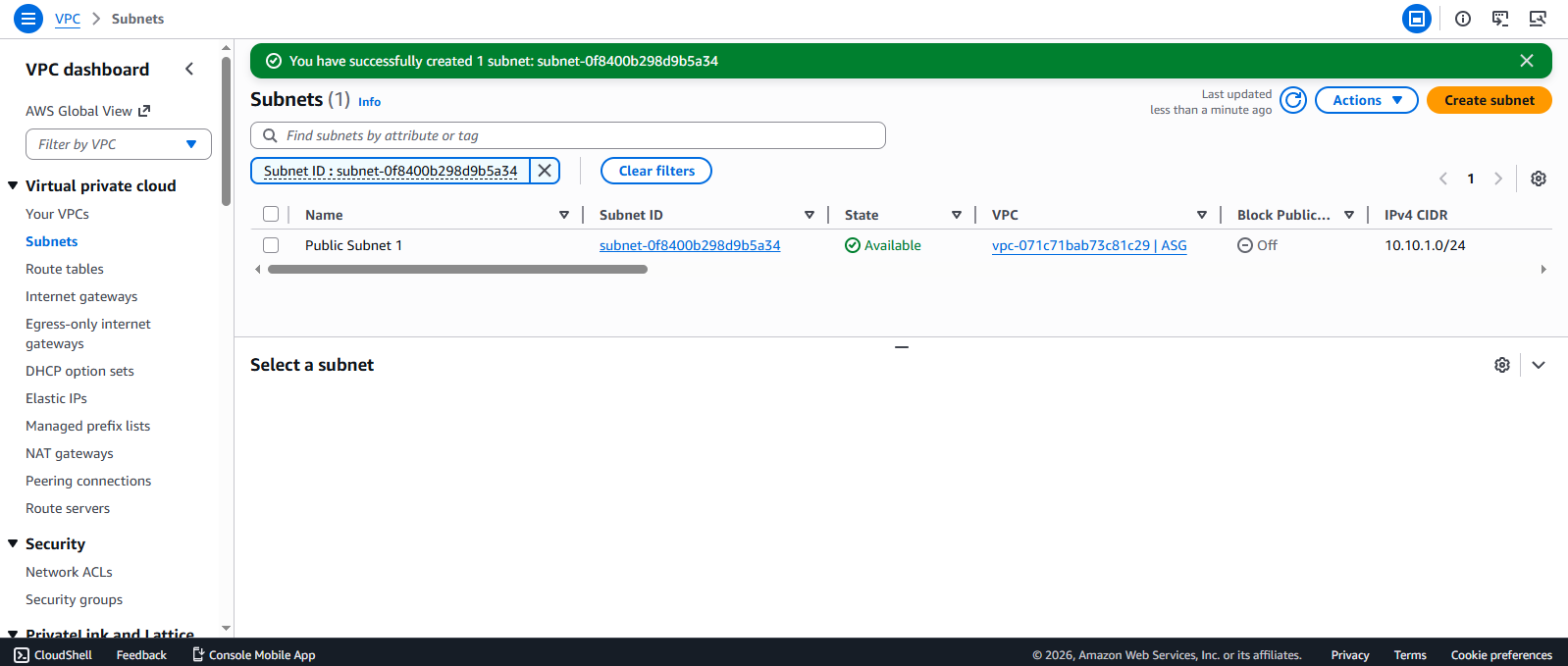The width and height of the screenshot is (1568, 666).
Task: Click Public Subnet 1 name cell
Action: [353, 245]
